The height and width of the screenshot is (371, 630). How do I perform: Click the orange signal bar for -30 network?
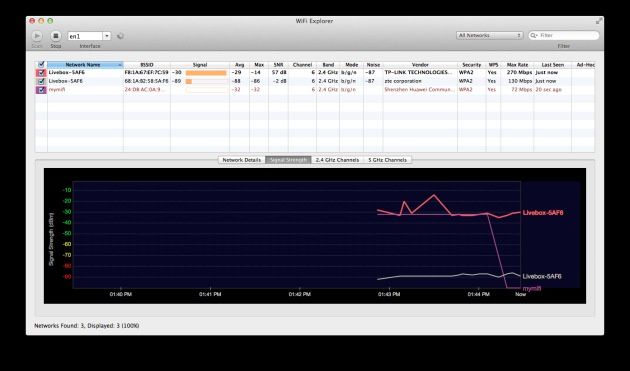(206, 73)
